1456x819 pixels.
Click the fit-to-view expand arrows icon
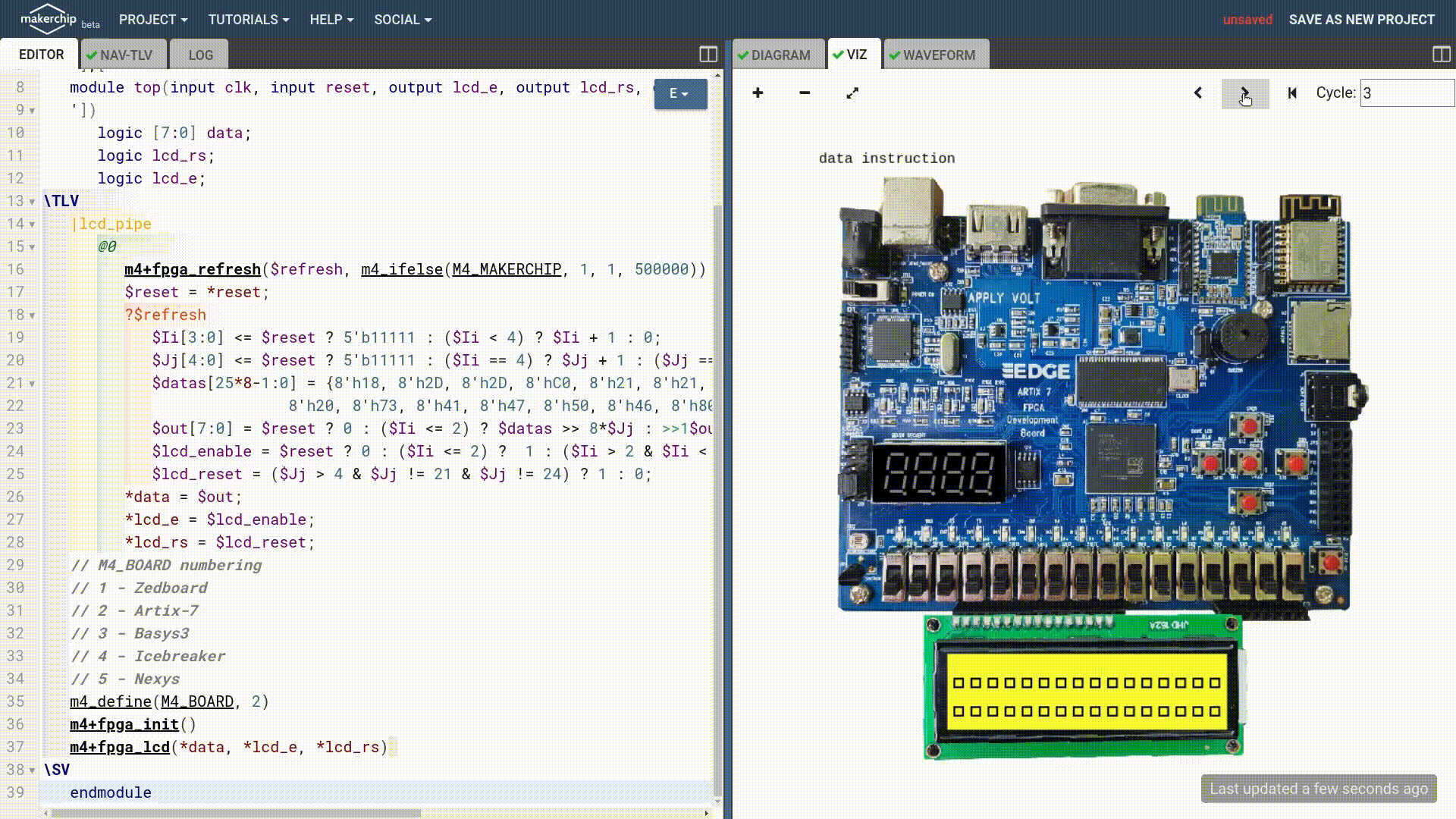tap(852, 93)
